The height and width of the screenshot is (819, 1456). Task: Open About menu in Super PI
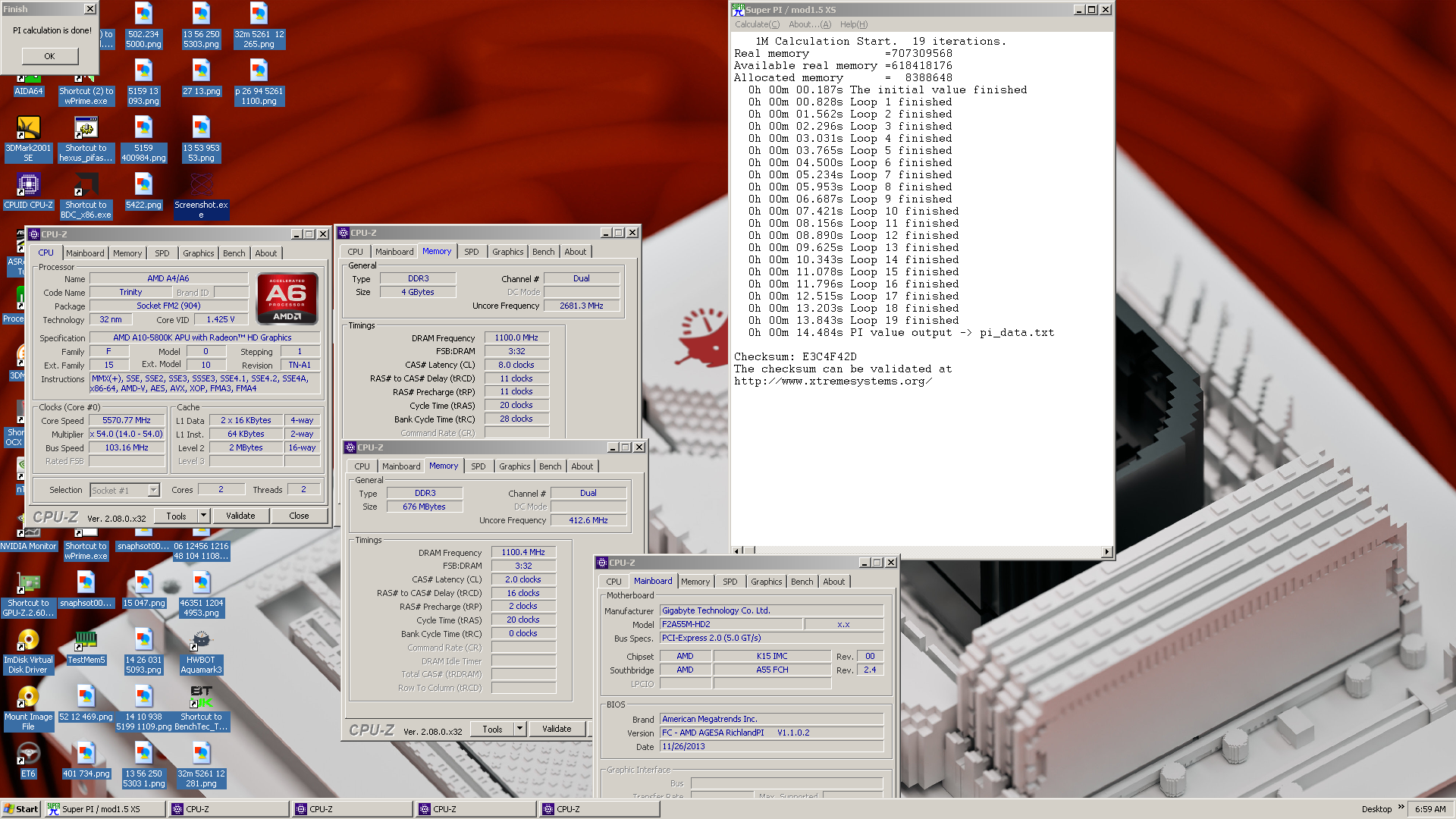click(x=810, y=24)
